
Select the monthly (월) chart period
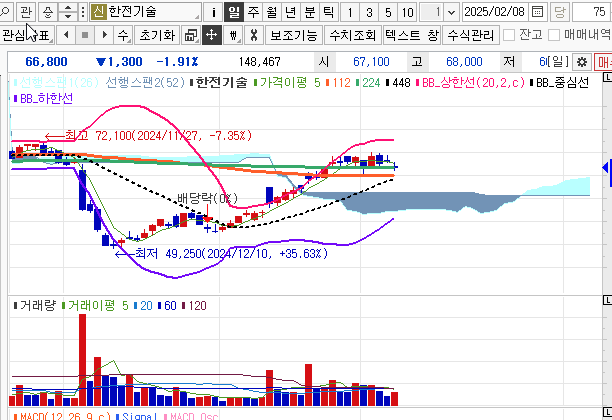(271, 12)
